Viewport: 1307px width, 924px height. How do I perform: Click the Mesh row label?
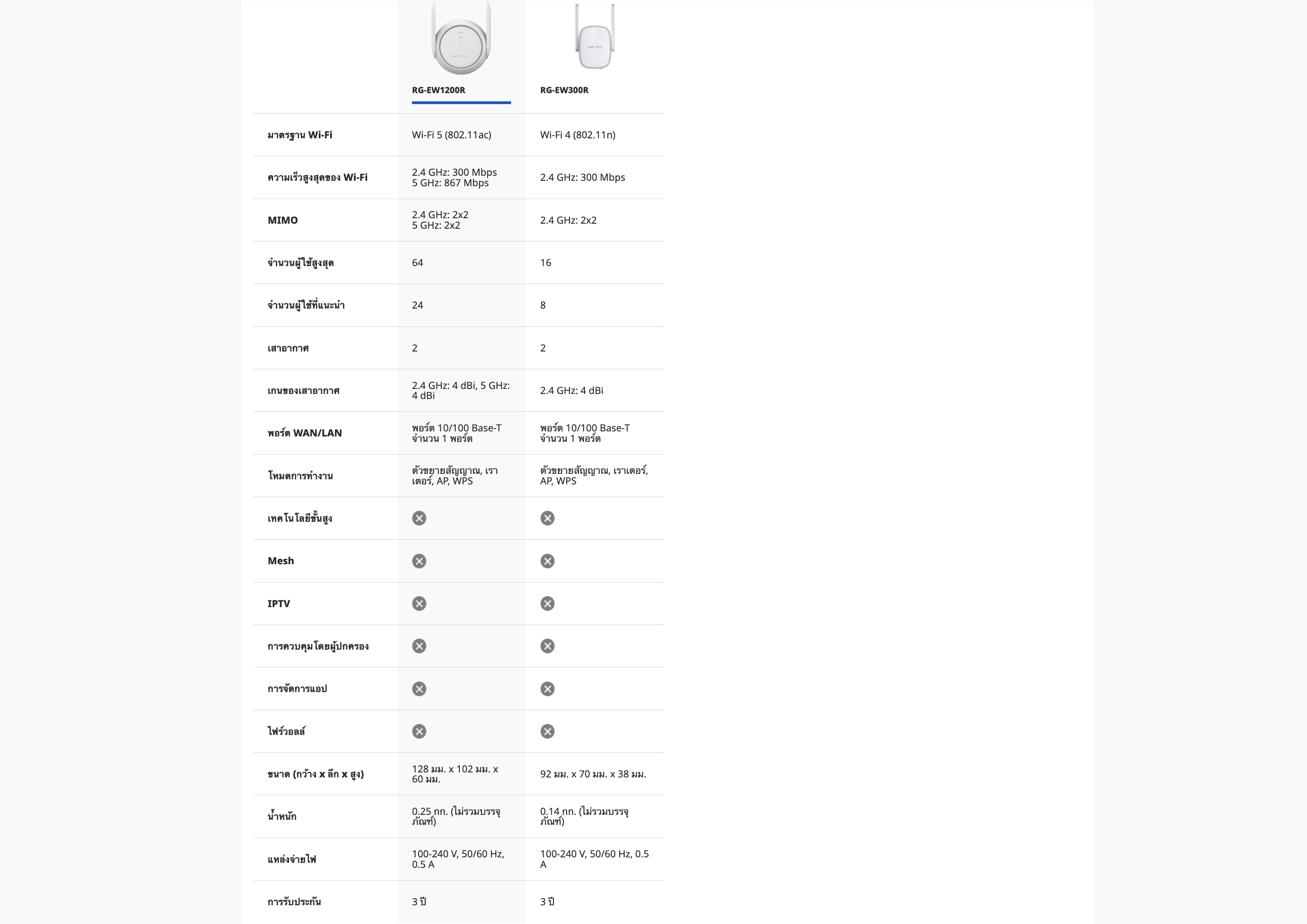pos(281,561)
